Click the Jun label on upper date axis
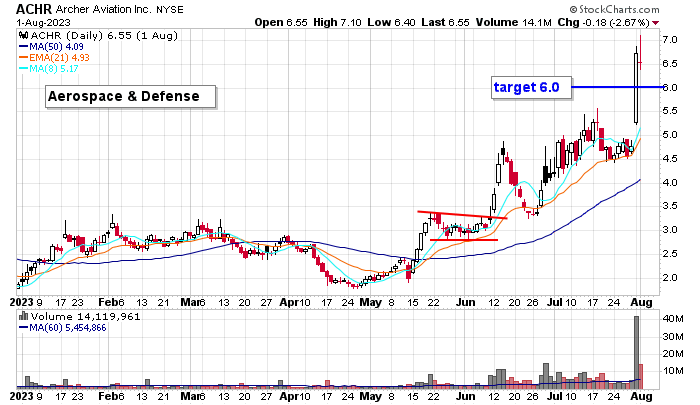This screenshot has width=700, height=405. coord(465,302)
